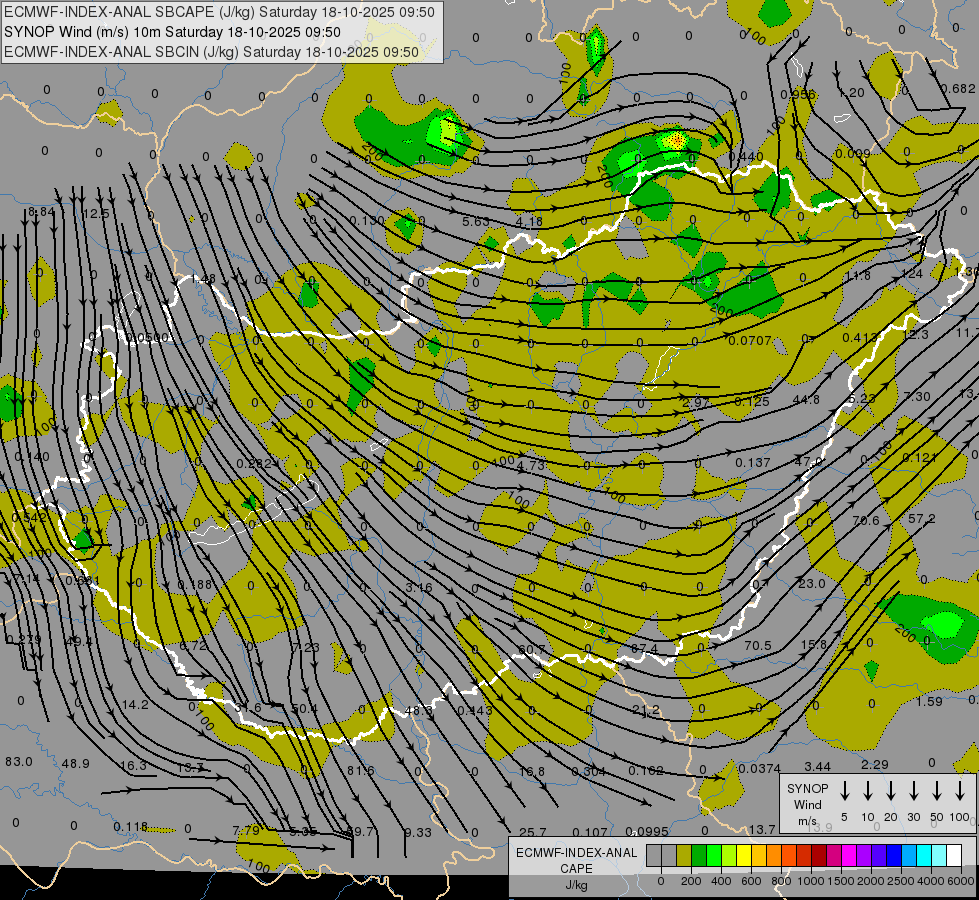
Task: Select the dark green CAPE legend swatch
Action: coord(699,856)
